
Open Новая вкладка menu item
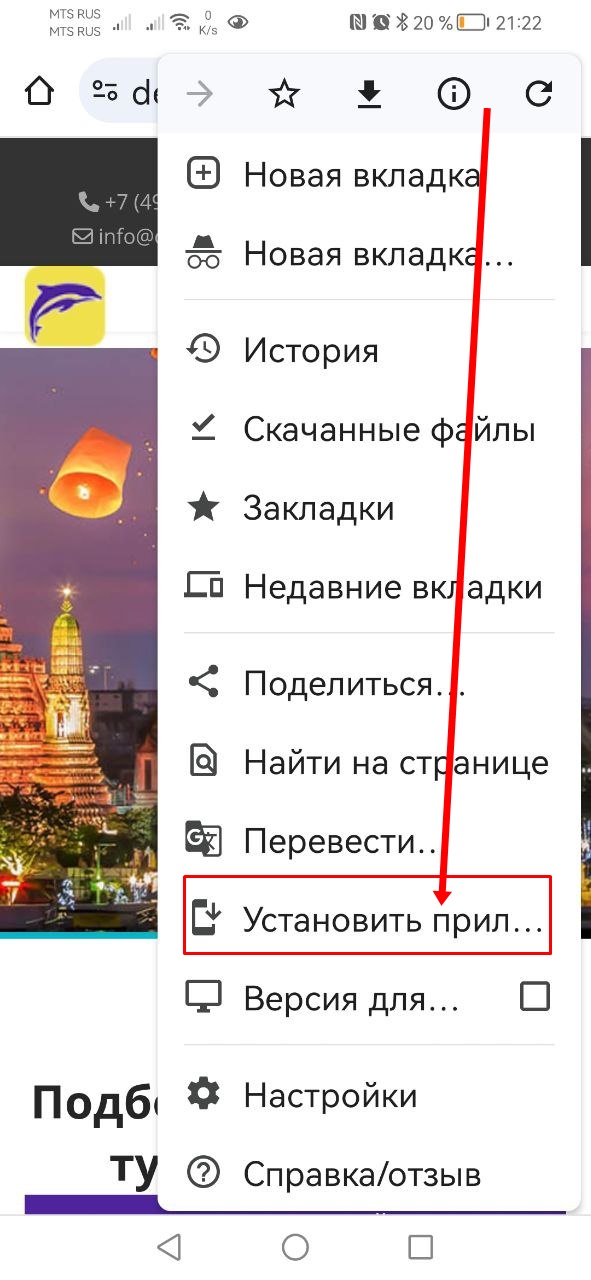coord(370,175)
